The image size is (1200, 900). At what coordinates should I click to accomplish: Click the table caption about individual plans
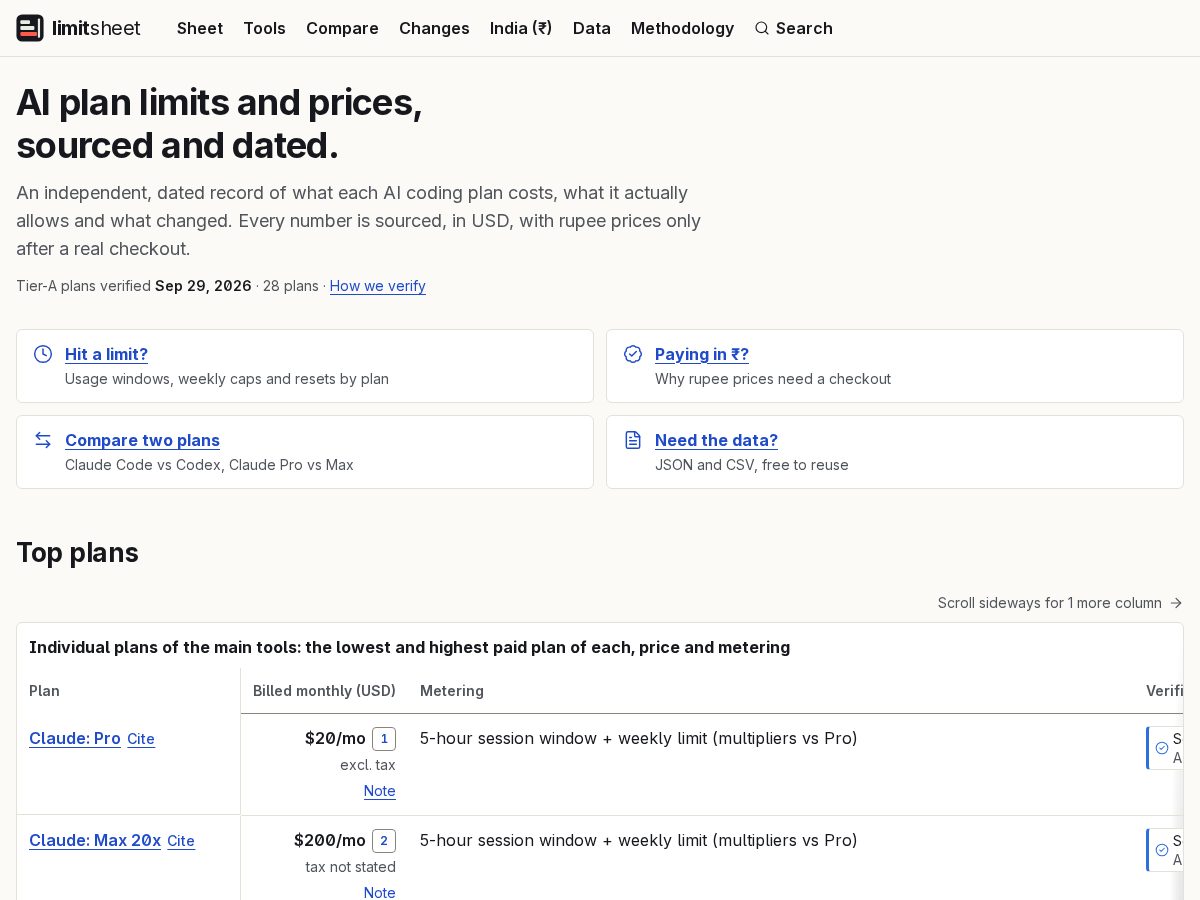click(x=409, y=647)
